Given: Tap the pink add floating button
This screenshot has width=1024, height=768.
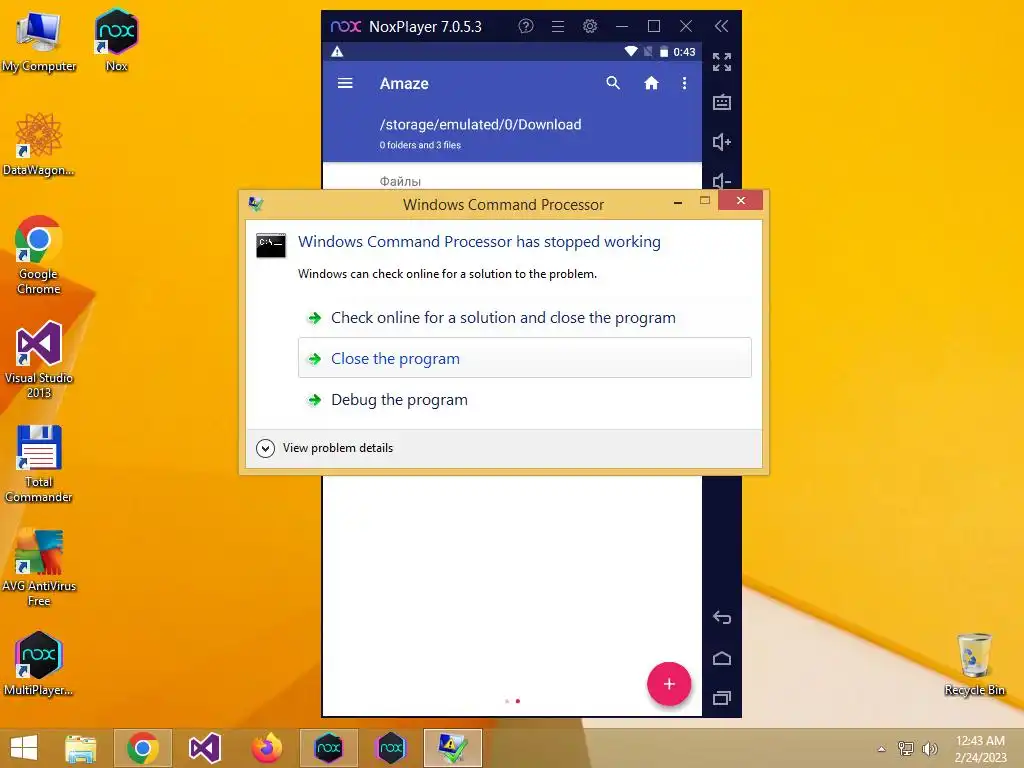Looking at the screenshot, I should pos(669,684).
